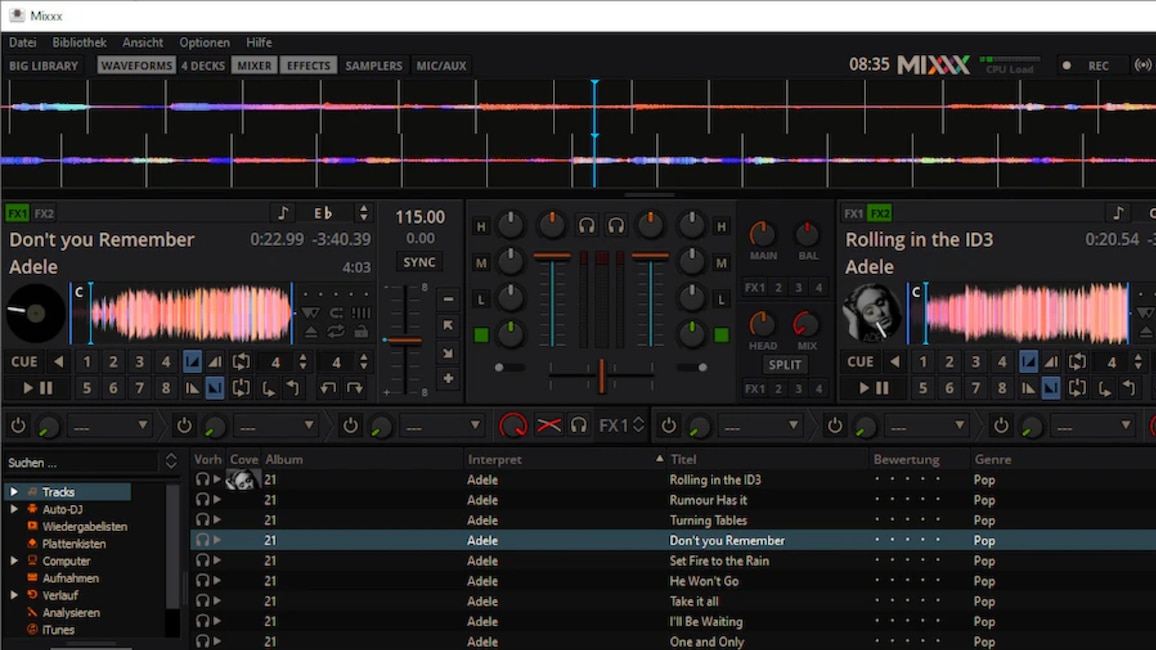Click deck 1 repeat mode icon
Screen dimensions: 1156x650
tap(336, 332)
